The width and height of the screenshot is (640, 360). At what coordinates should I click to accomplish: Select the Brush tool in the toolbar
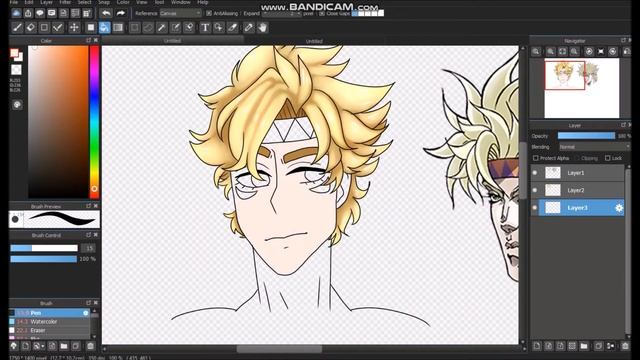coord(17,28)
